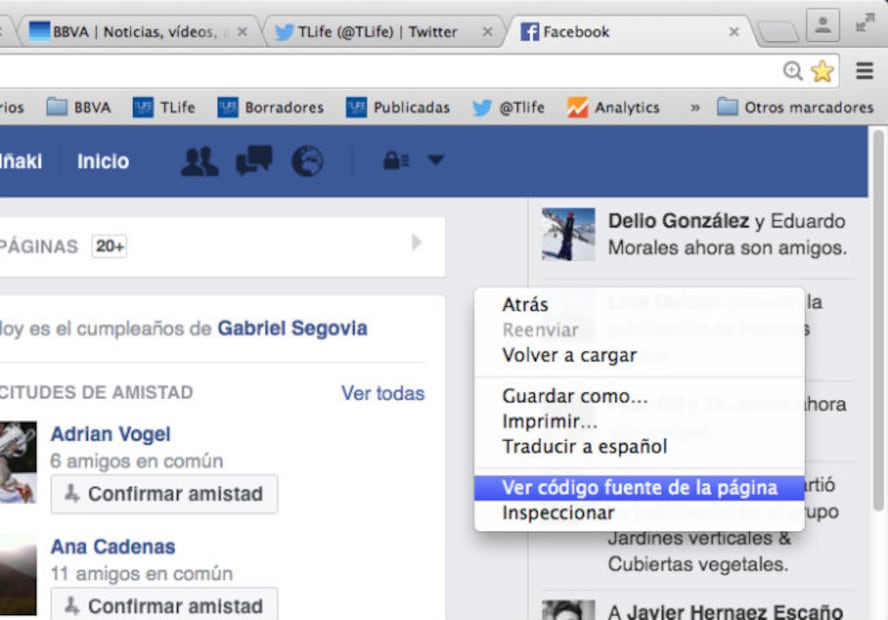Confirm friendship with Ana Cadenas
This screenshot has height=620, width=888.
[164, 605]
